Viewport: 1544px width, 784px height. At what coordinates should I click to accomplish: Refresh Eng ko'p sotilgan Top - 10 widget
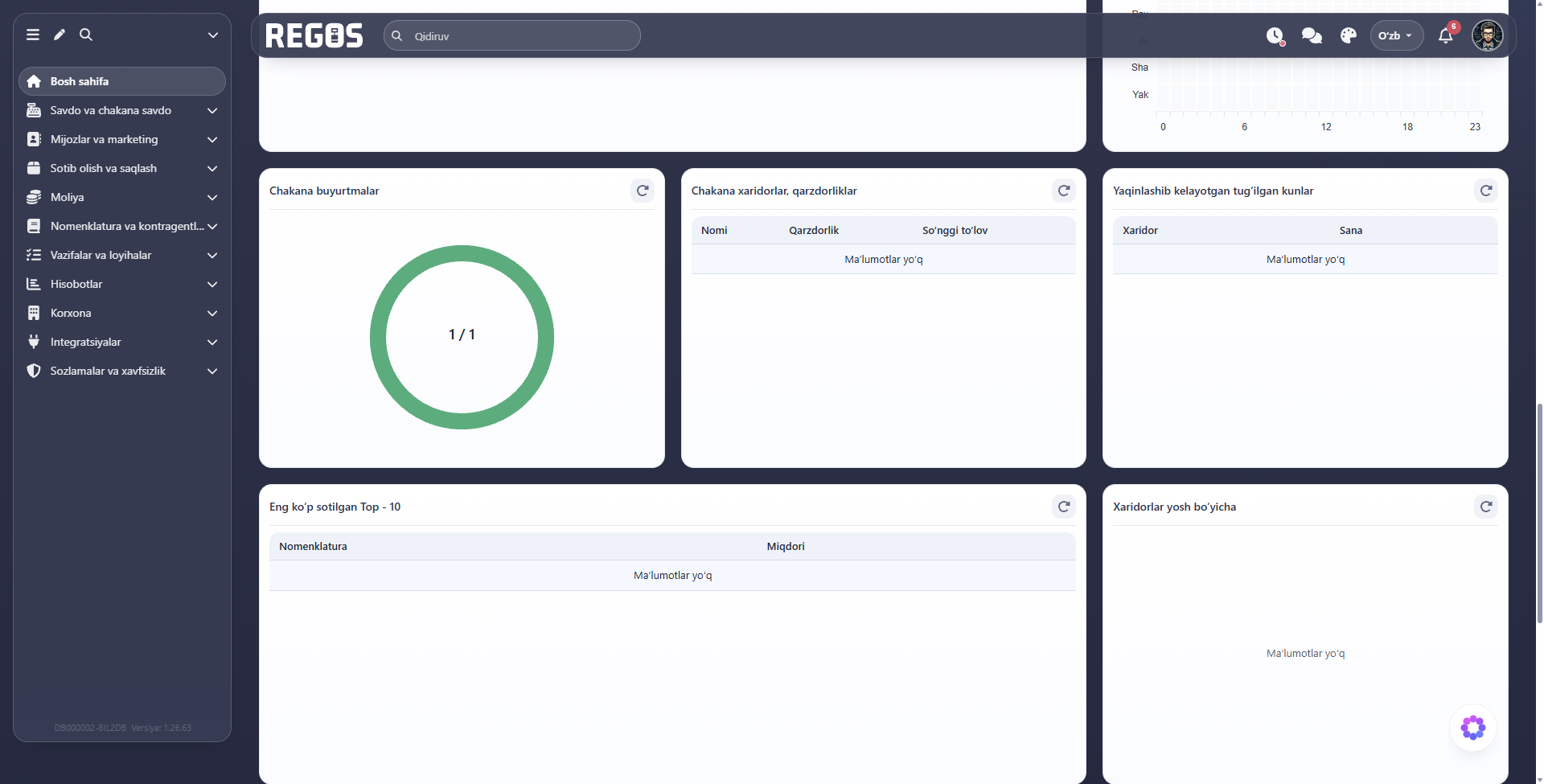point(1064,507)
